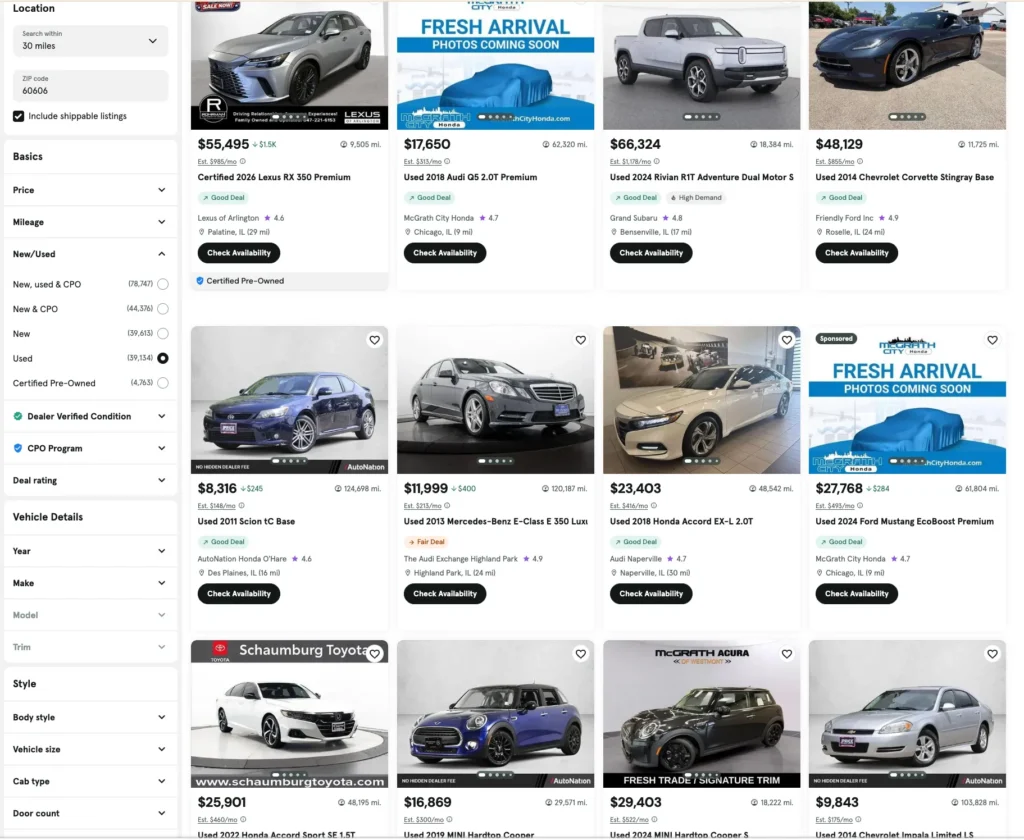Click the Bensenville, IL location pin icon

[x=614, y=232]
